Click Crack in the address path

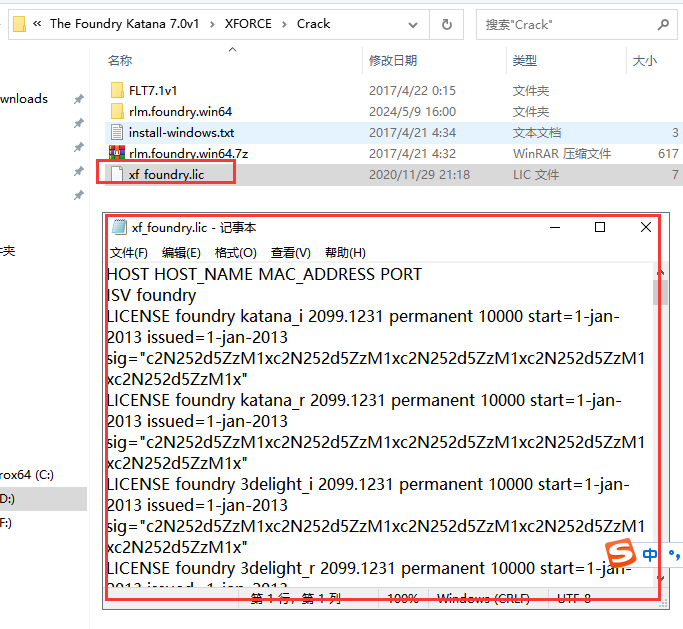pyautogui.click(x=313, y=24)
